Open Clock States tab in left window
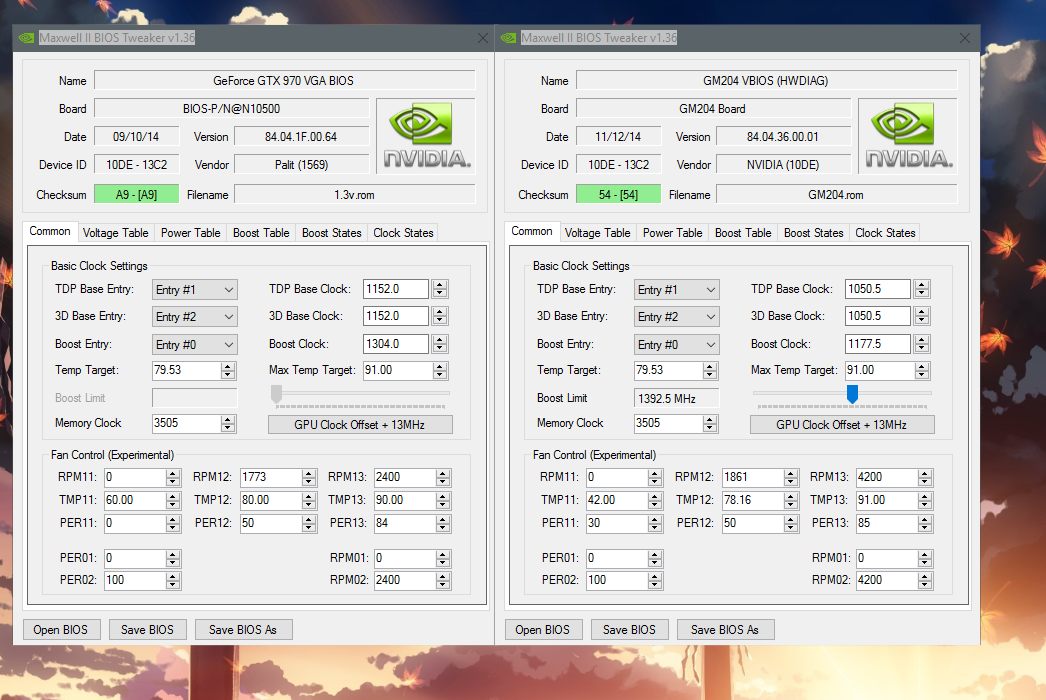The height and width of the screenshot is (700, 1046). (403, 233)
